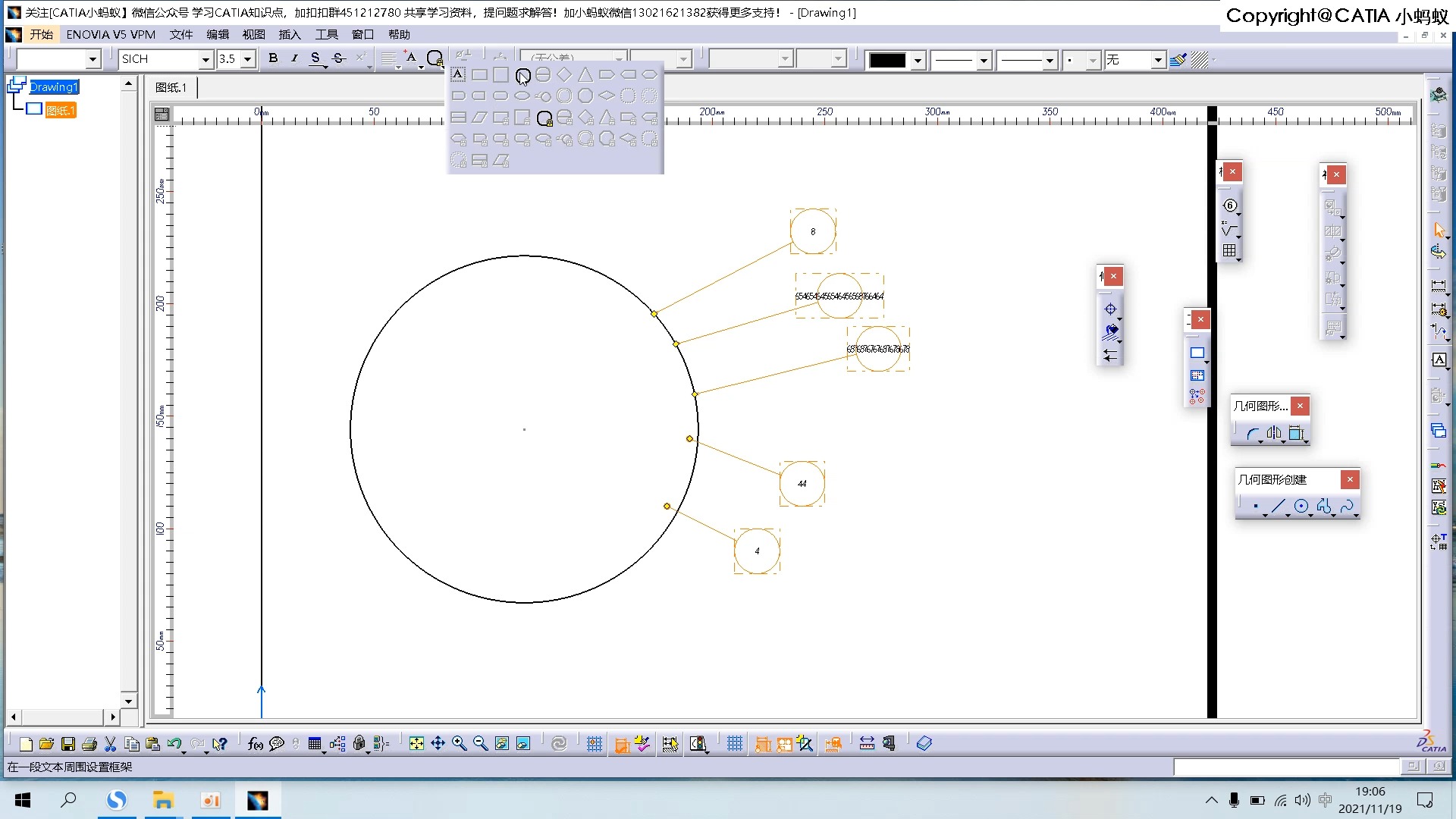Open the 文件 menu
Screen dimensions: 1456x819
(x=180, y=34)
